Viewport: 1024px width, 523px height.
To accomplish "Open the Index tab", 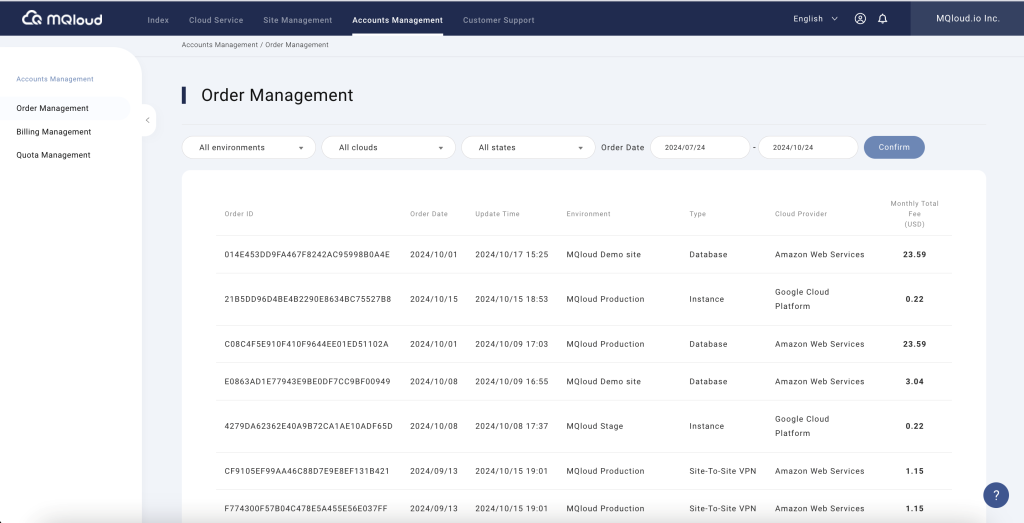I will (x=158, y=20).
